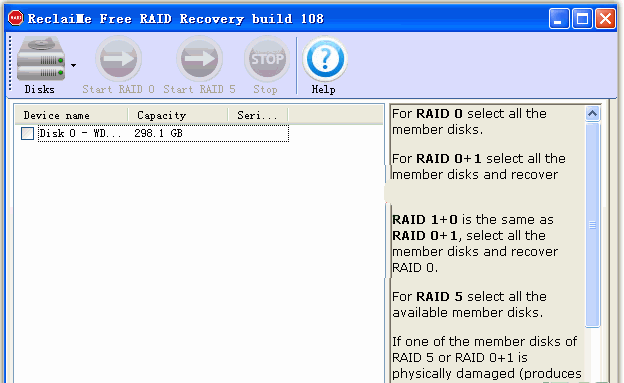The image size is (624, 383).
Task: Click the 'RAID 1+0 is the same as' text
Action: click(x=472, y=220)
